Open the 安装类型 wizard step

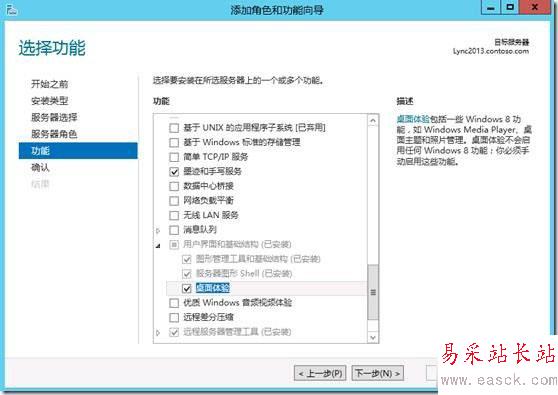point(49,101)
